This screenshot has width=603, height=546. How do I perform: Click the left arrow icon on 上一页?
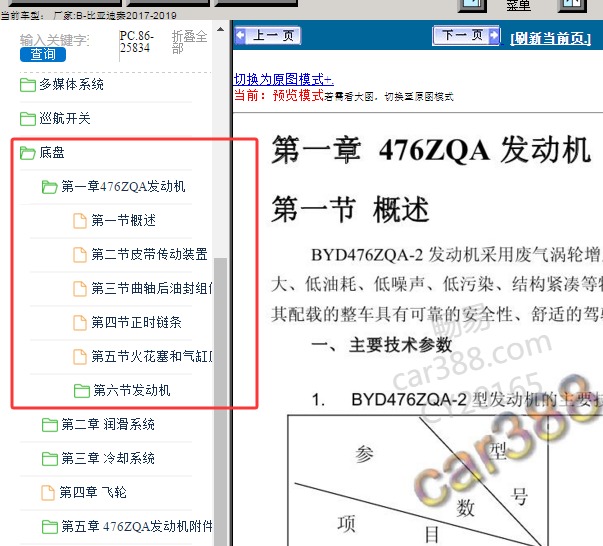pyautogui.click(x=241, y=36)
